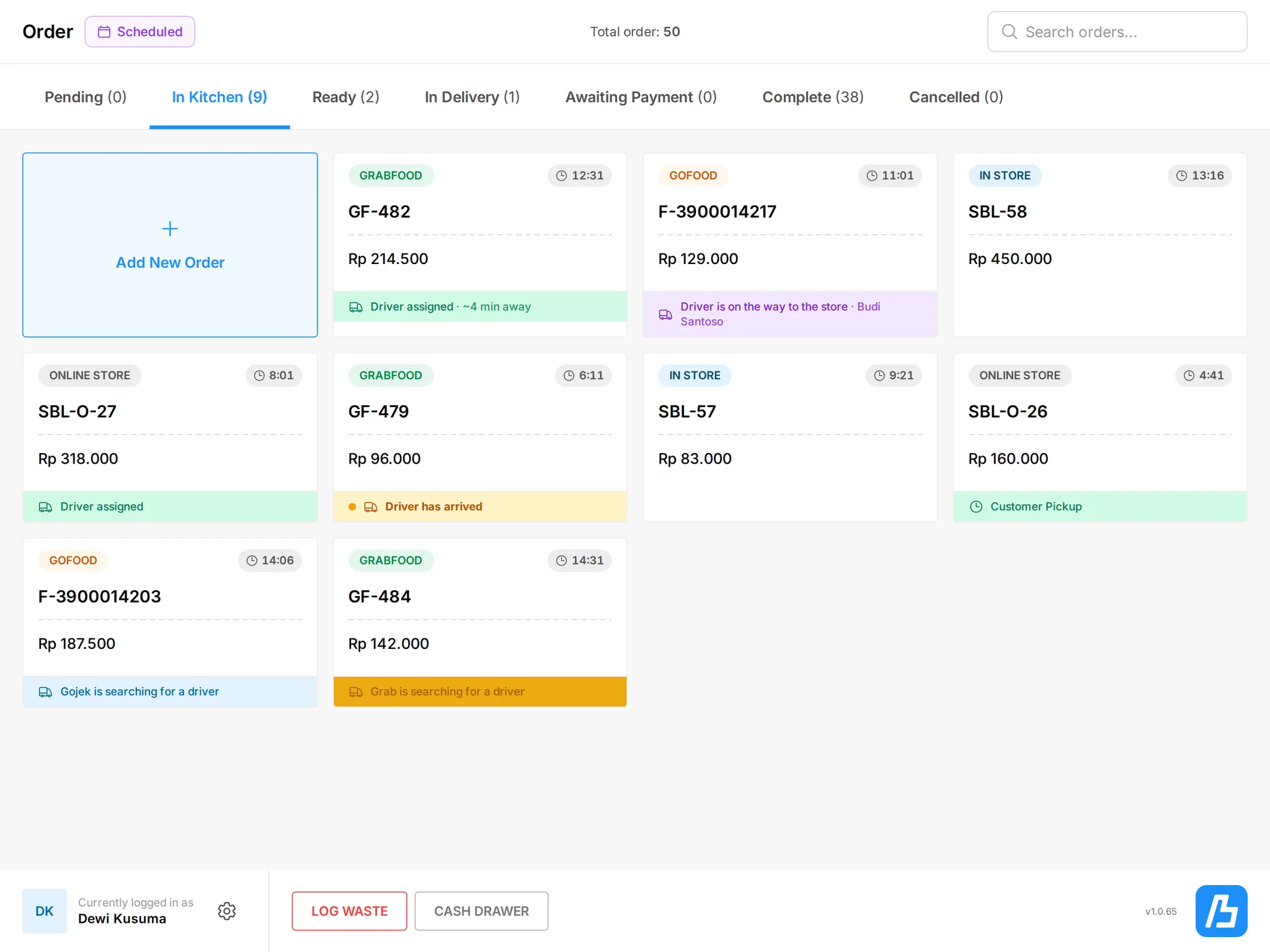Open order card F-3900014217
Image resolution: width=1270 pixels, height=952 pixels.
(x=790, y=245)
